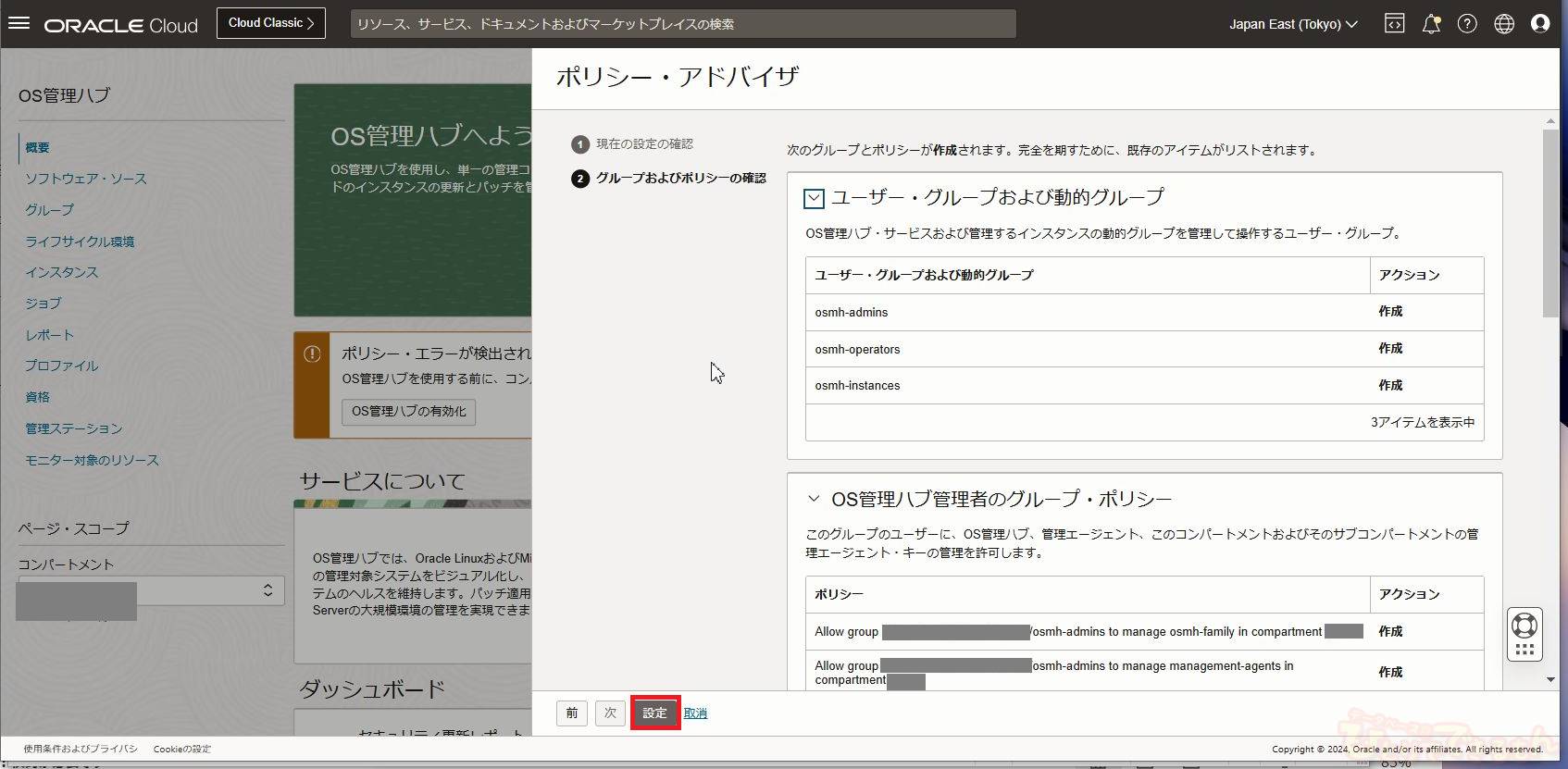Open Cloud Shell developer tools icon
1568x769 pixels.
1394,24
